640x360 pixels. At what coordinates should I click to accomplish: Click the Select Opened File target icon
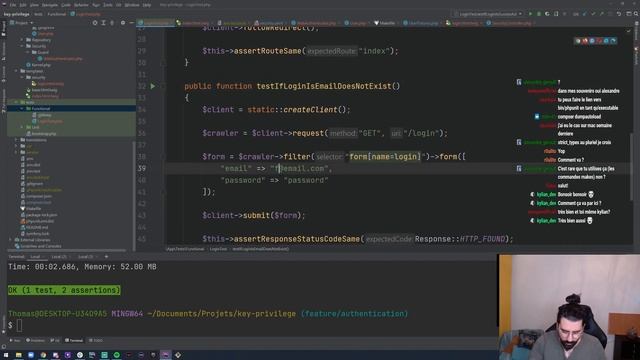point(95,23)
